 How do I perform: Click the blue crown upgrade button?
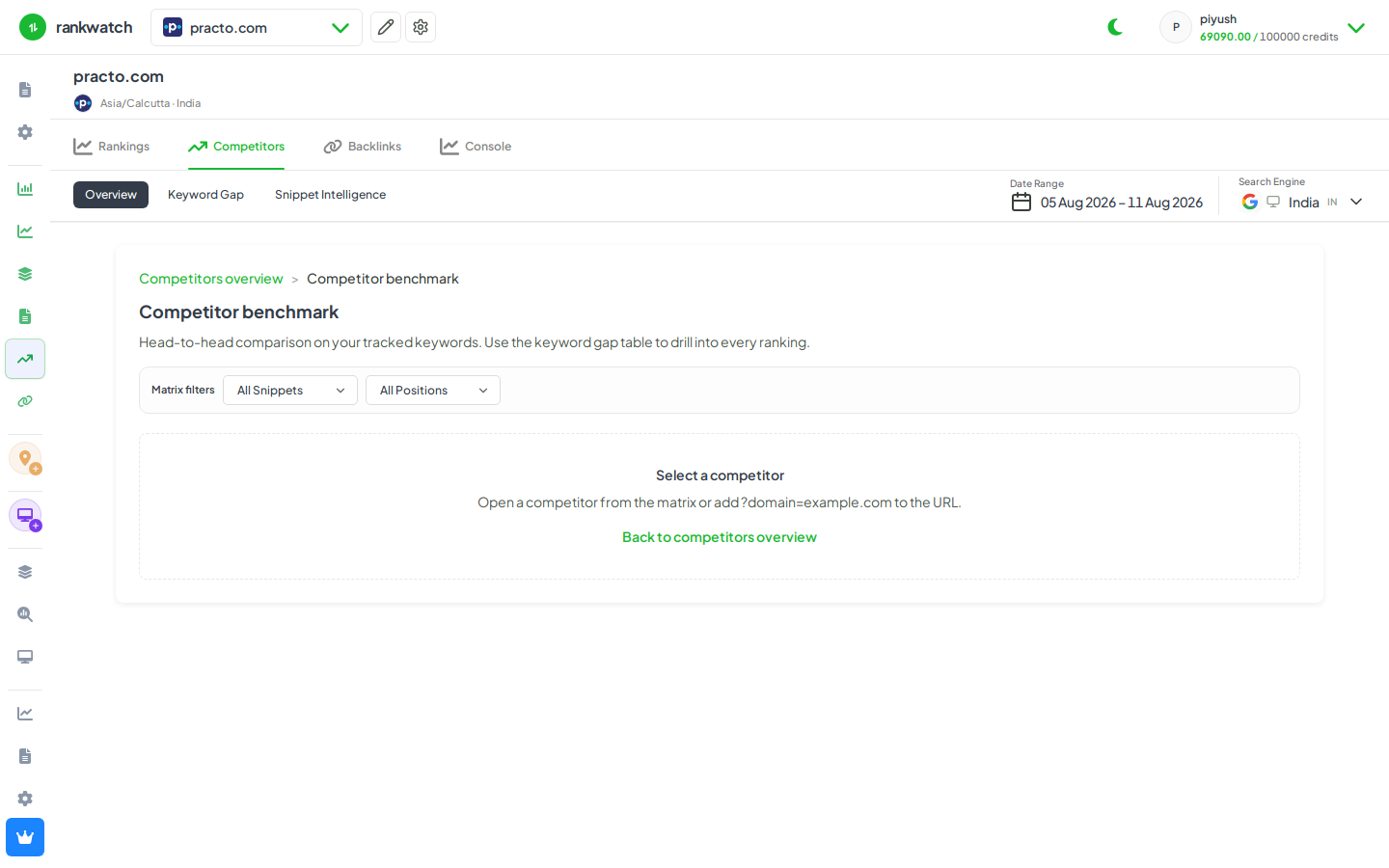pos(25,837)
